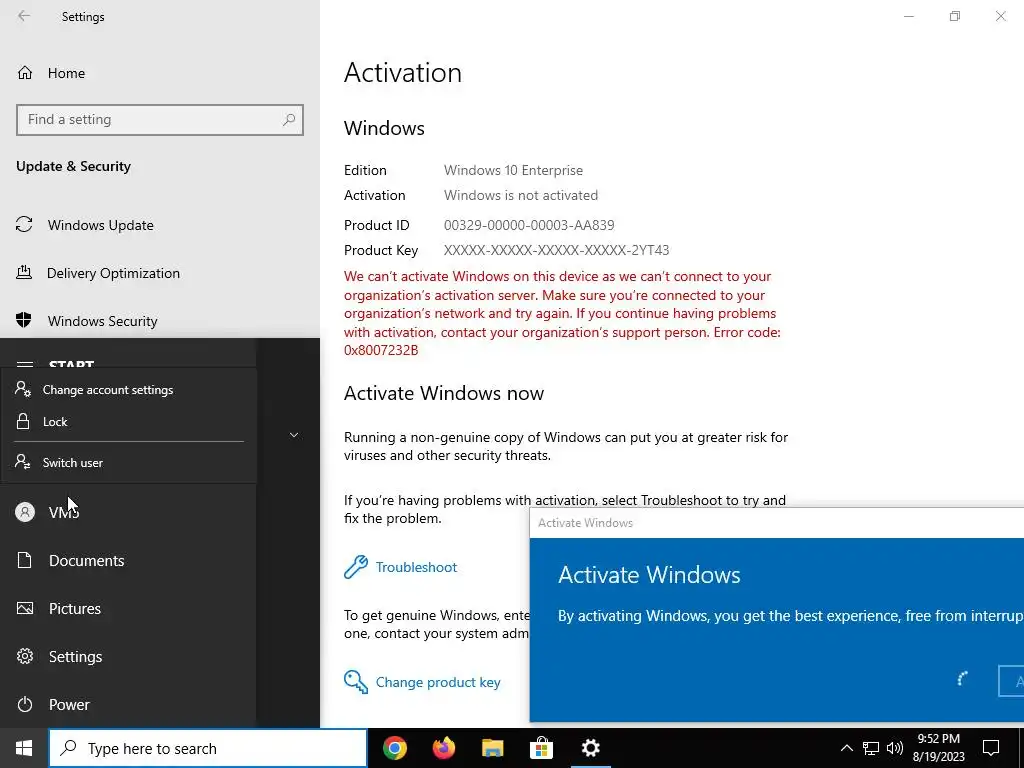Screen dimensions: 1024x768
Task: Open clock showing 9:52 PM
Action: pyautogui.click(x=938, y=748)
